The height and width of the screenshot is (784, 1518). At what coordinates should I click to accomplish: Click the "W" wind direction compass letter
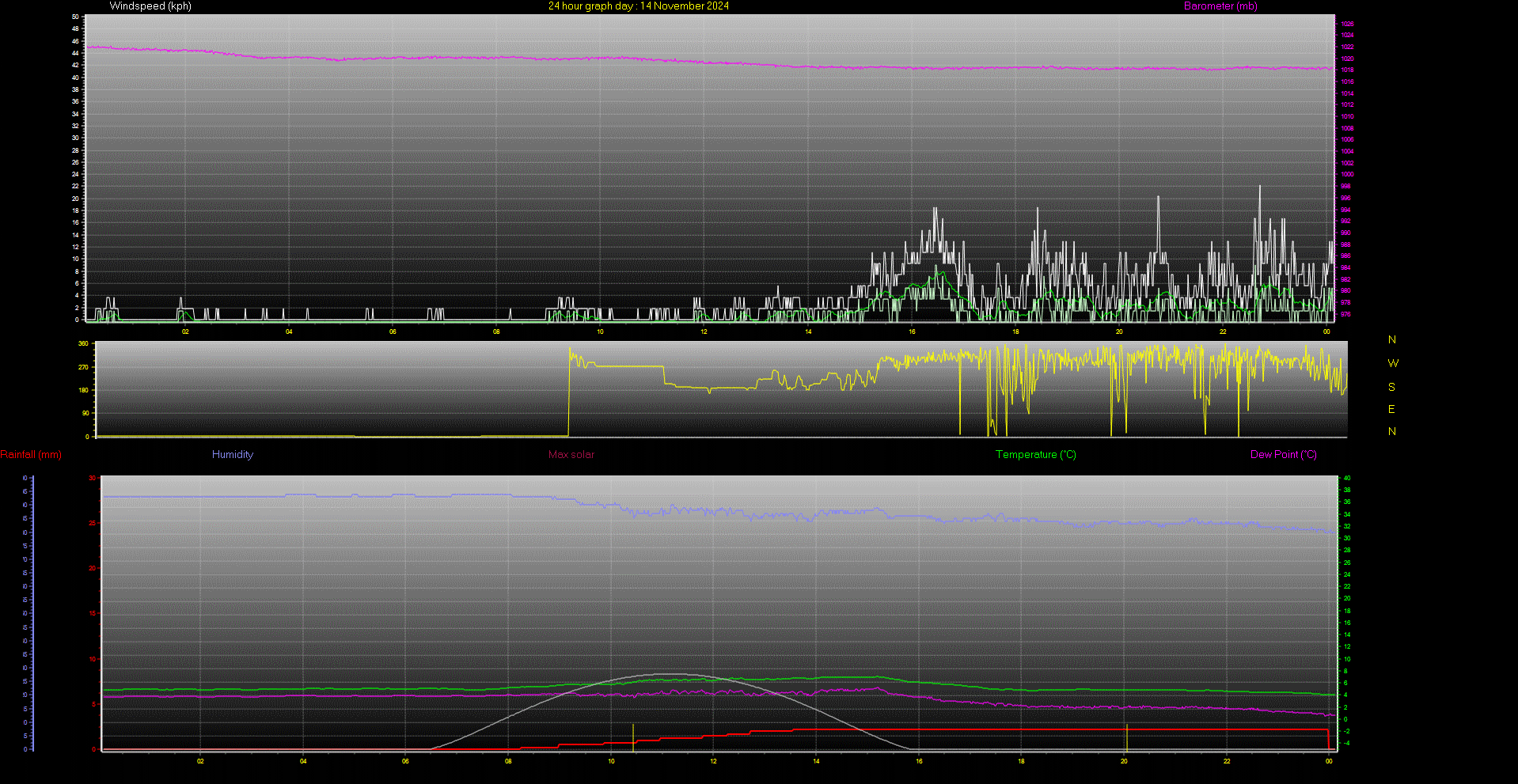[x=1393, y=364]
